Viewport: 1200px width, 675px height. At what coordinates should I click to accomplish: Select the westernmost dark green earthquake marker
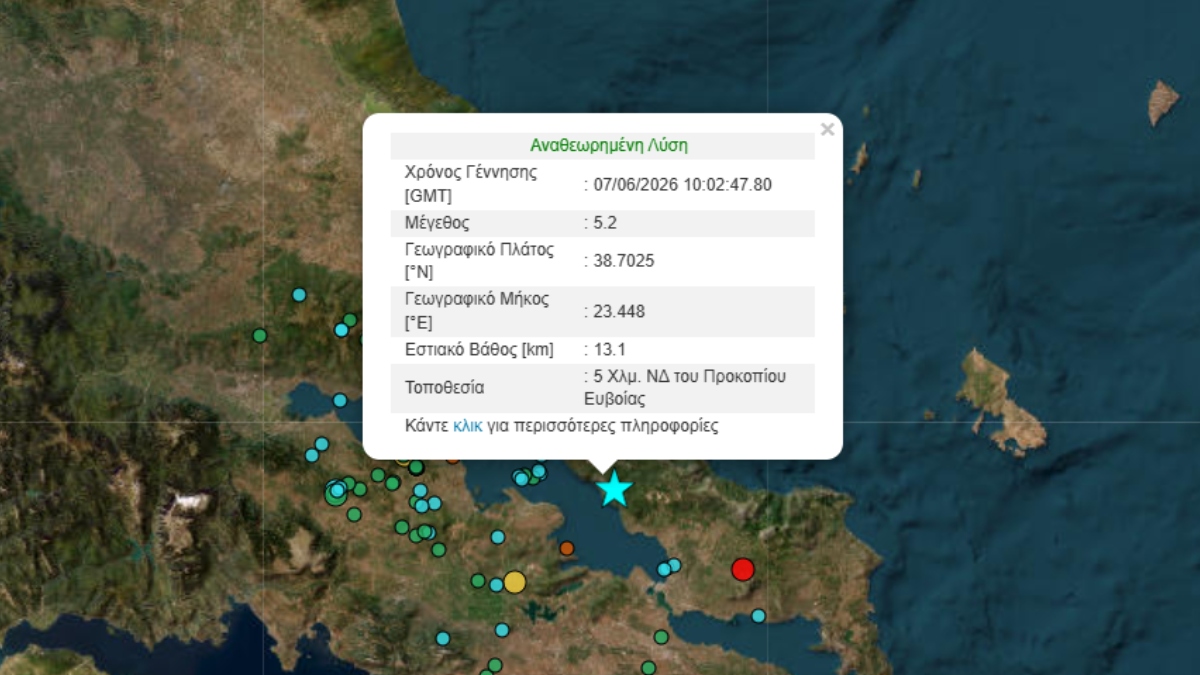[x=260, y=335]
